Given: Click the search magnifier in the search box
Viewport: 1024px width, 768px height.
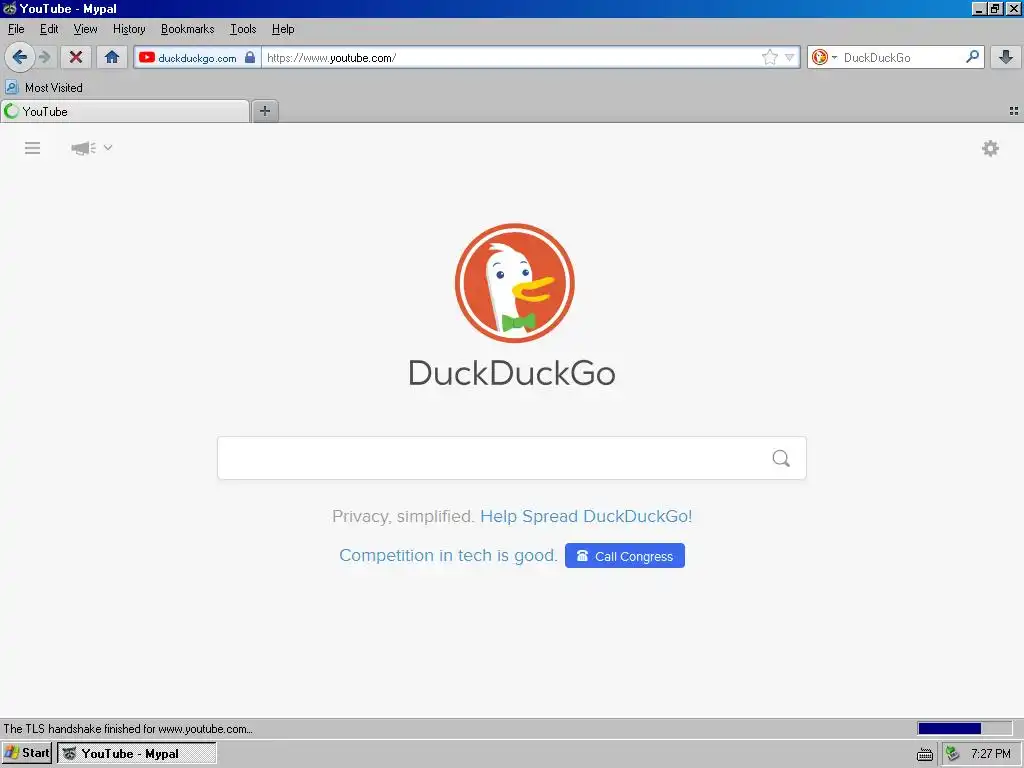Looking at the screenshot, I should 781,458.
